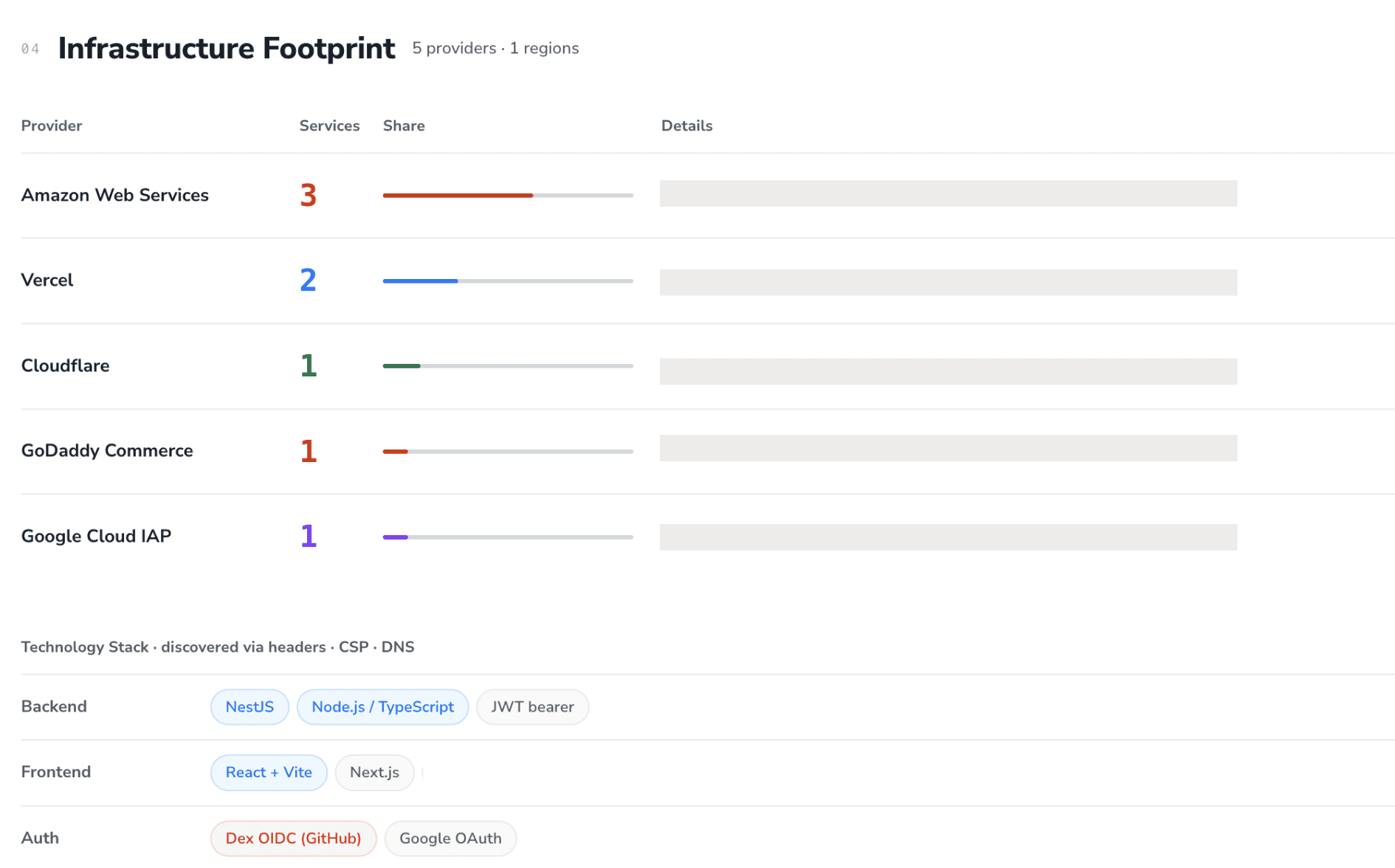
Task: Select the Next.js tag
Action: (374, 773)
